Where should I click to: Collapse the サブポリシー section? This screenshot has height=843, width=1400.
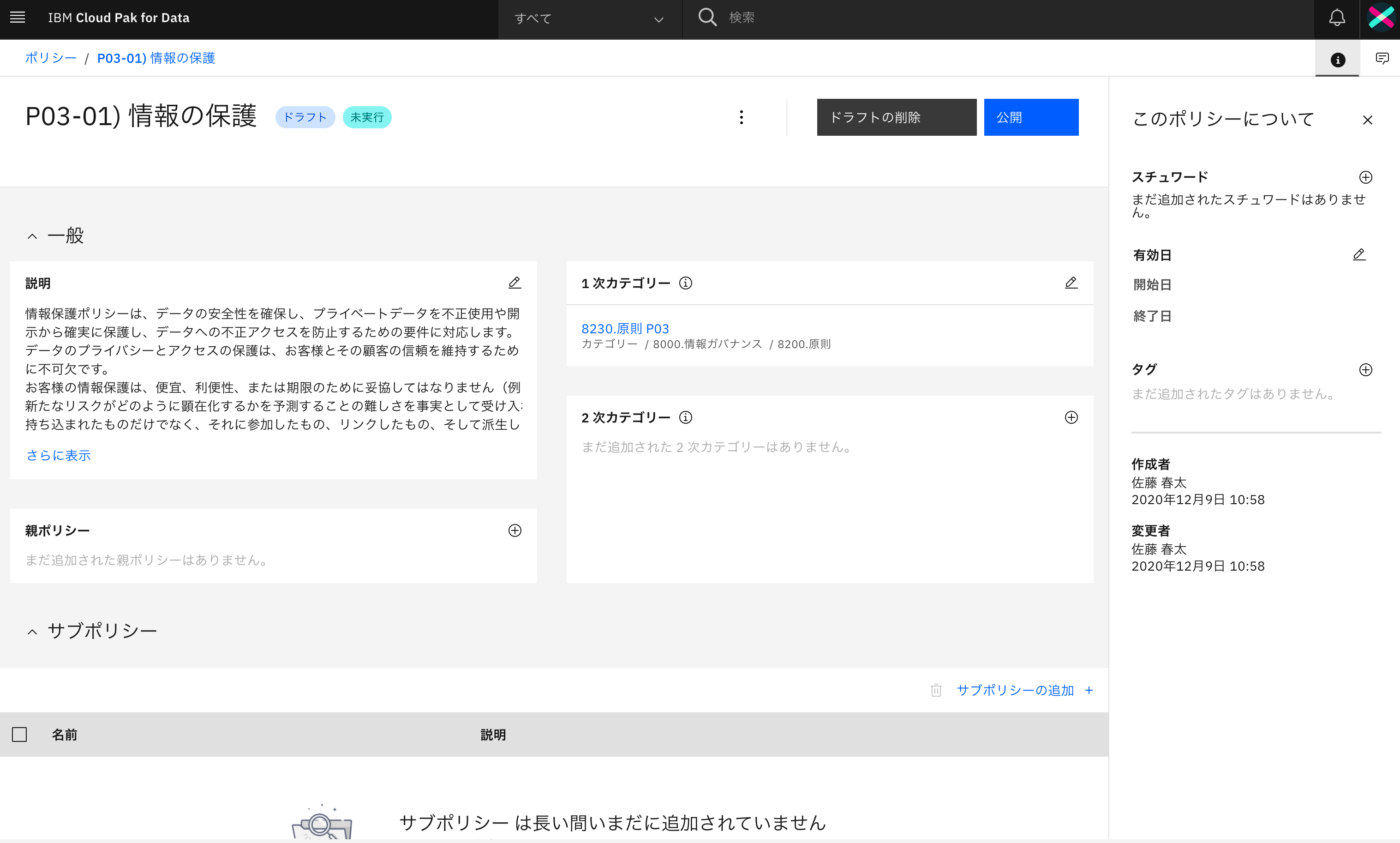pos(32,632)
